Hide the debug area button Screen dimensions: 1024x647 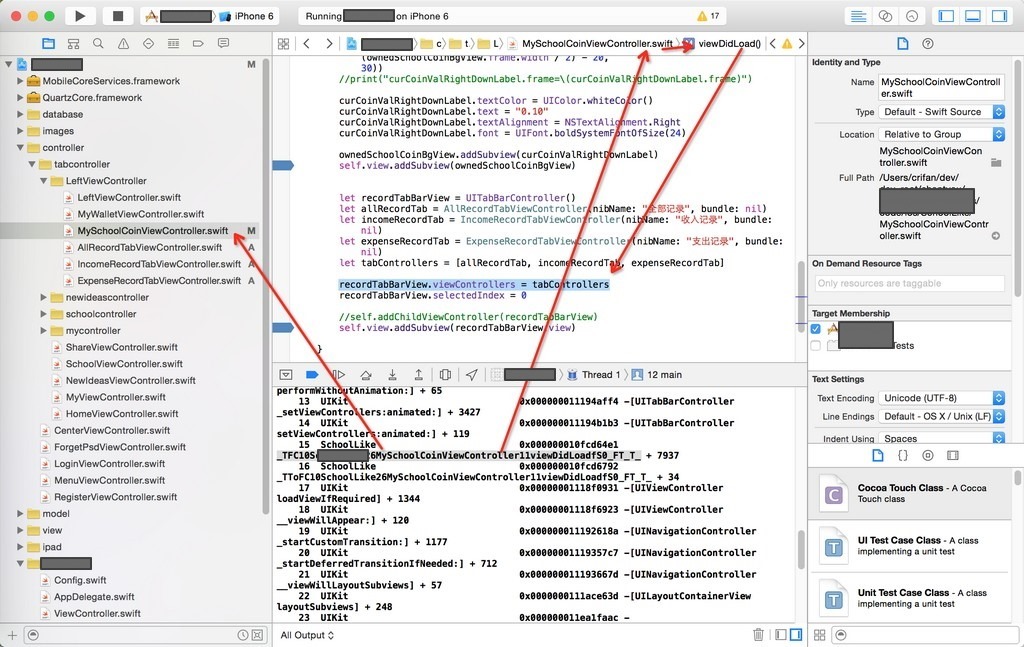285,375
